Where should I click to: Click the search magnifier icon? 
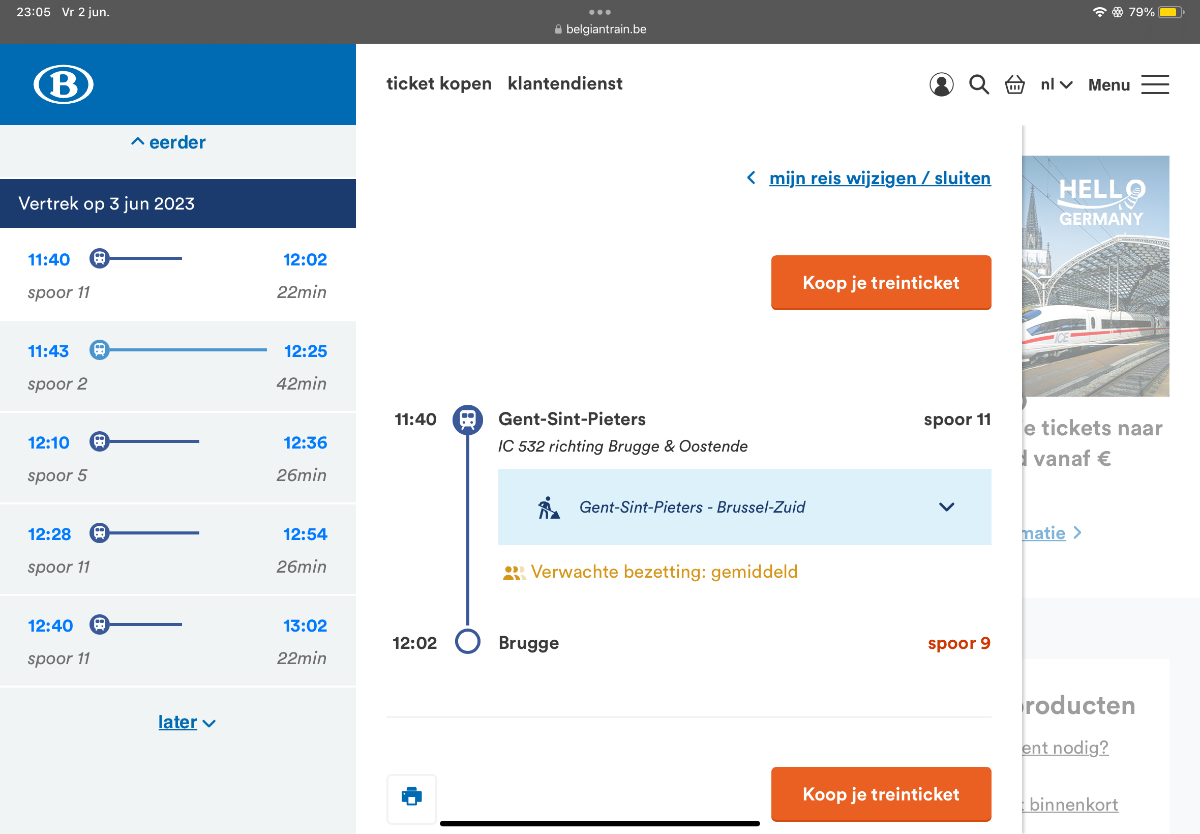[x=979, y=85]
